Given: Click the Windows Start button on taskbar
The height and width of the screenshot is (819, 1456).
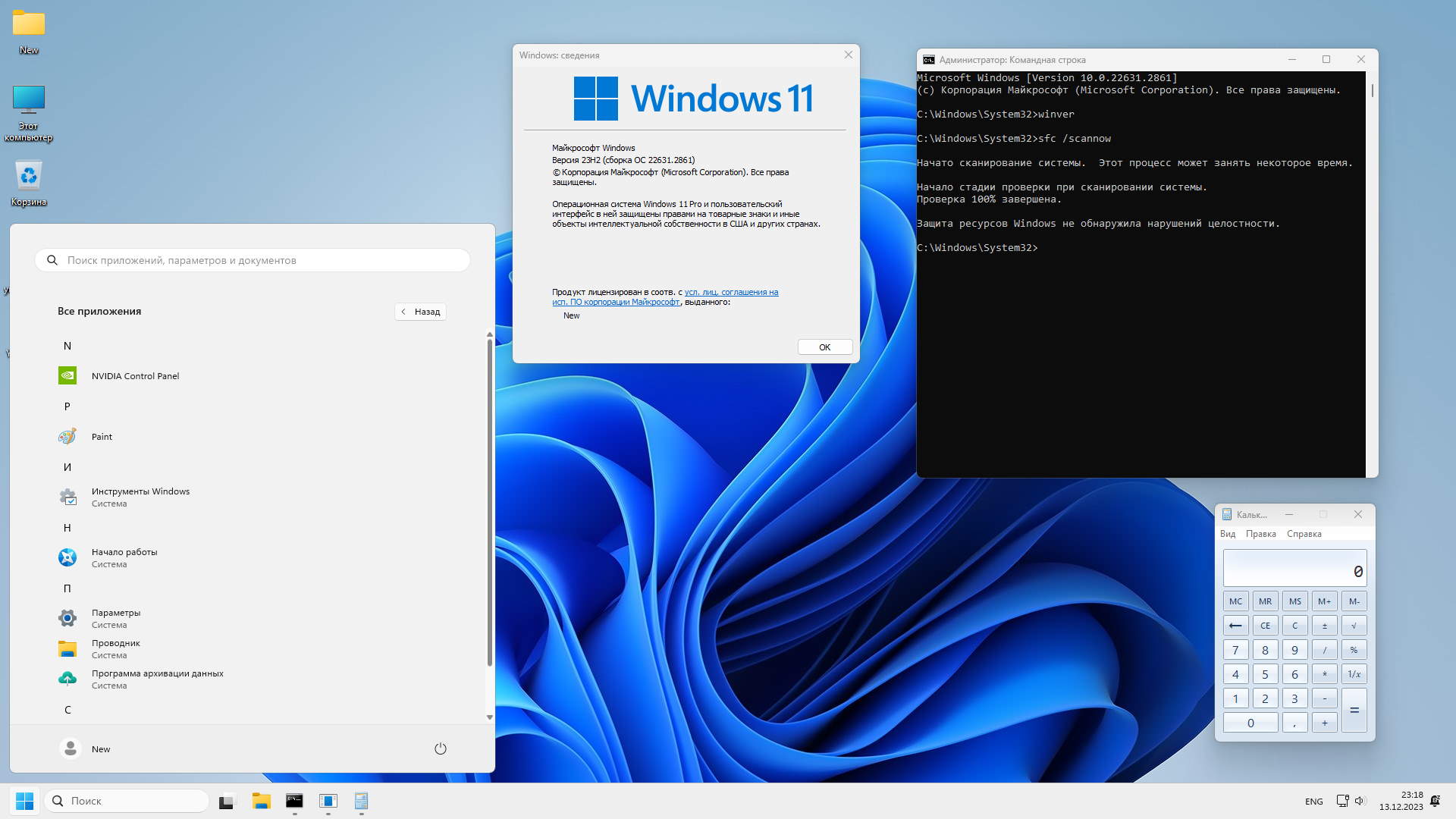Looking at the screenshot, I should point(24,801).
